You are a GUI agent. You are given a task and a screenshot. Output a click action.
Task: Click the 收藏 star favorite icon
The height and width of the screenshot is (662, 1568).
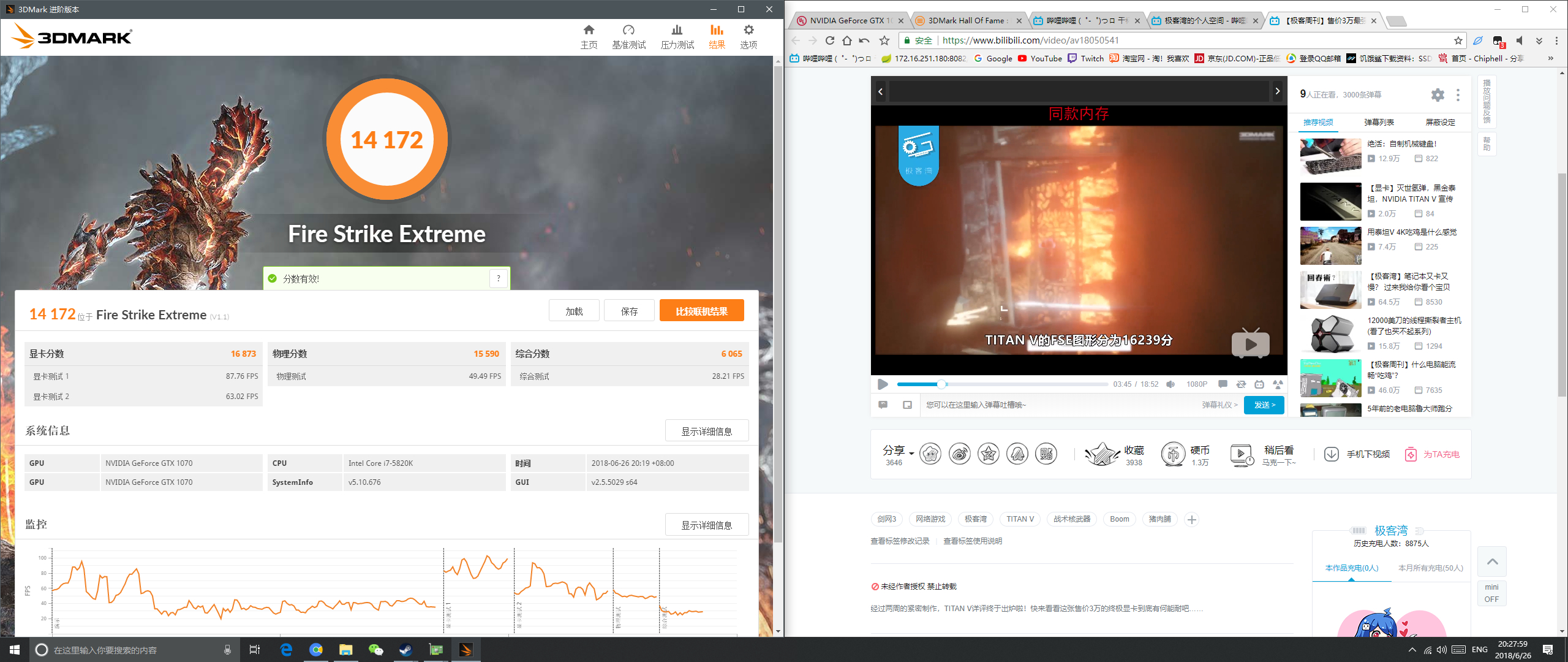click(1102, 454)
